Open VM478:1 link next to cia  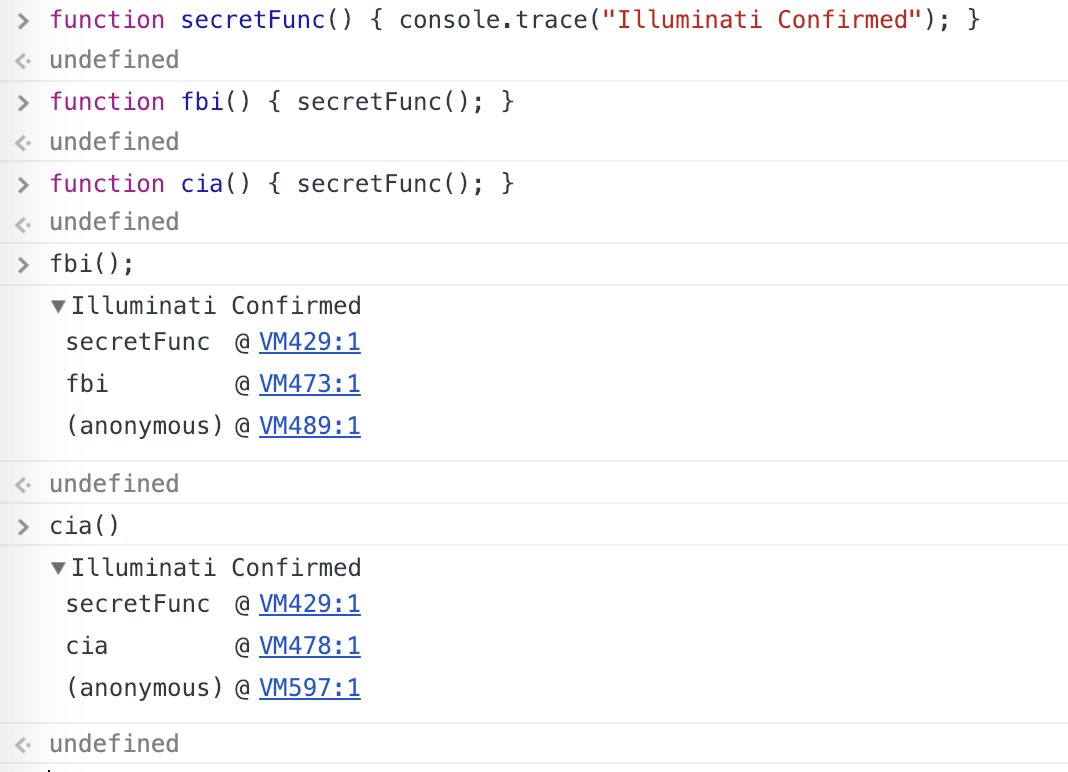309,646
